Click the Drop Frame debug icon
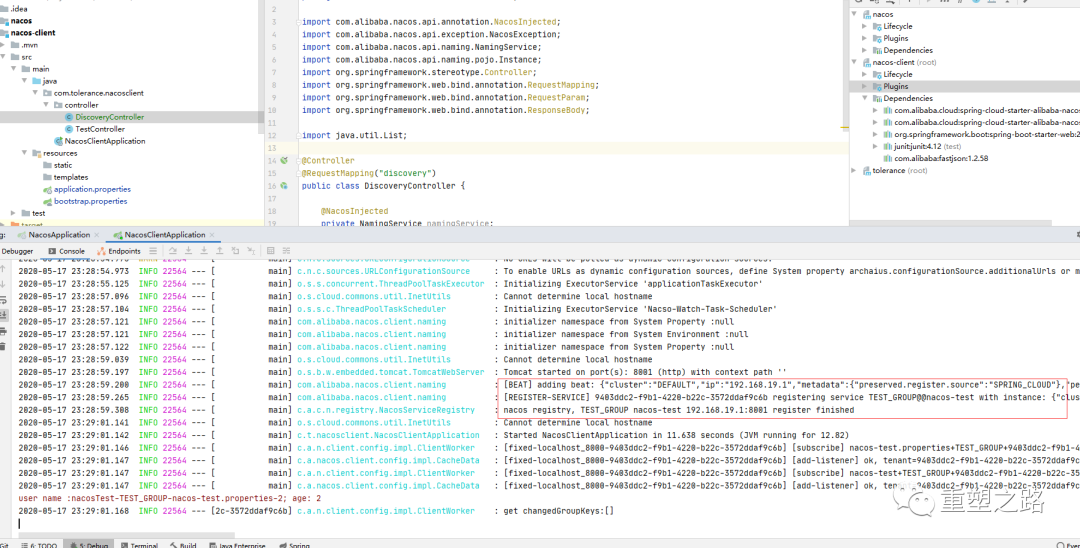This screenshot has height=548, width=1080. (x=235, y=251)
